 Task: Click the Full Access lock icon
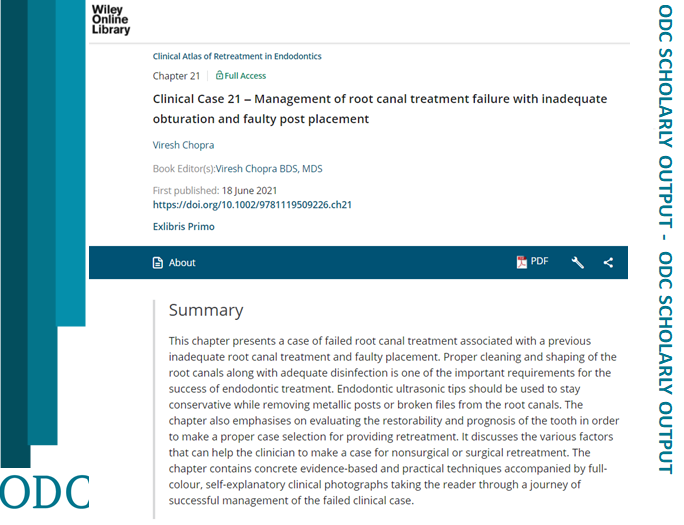(x=219, y=75)
